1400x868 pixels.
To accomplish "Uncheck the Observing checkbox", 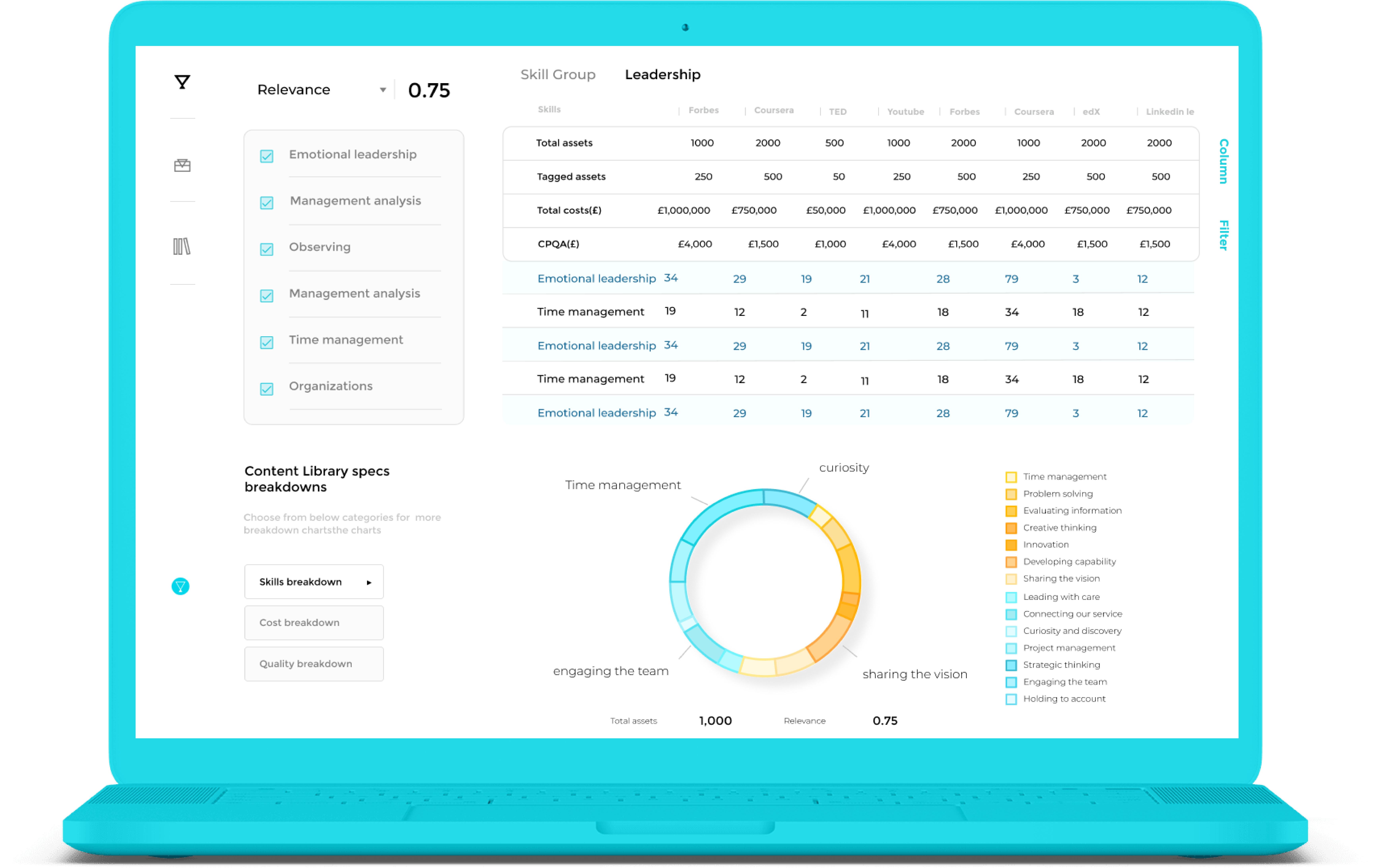I will 267,249.
